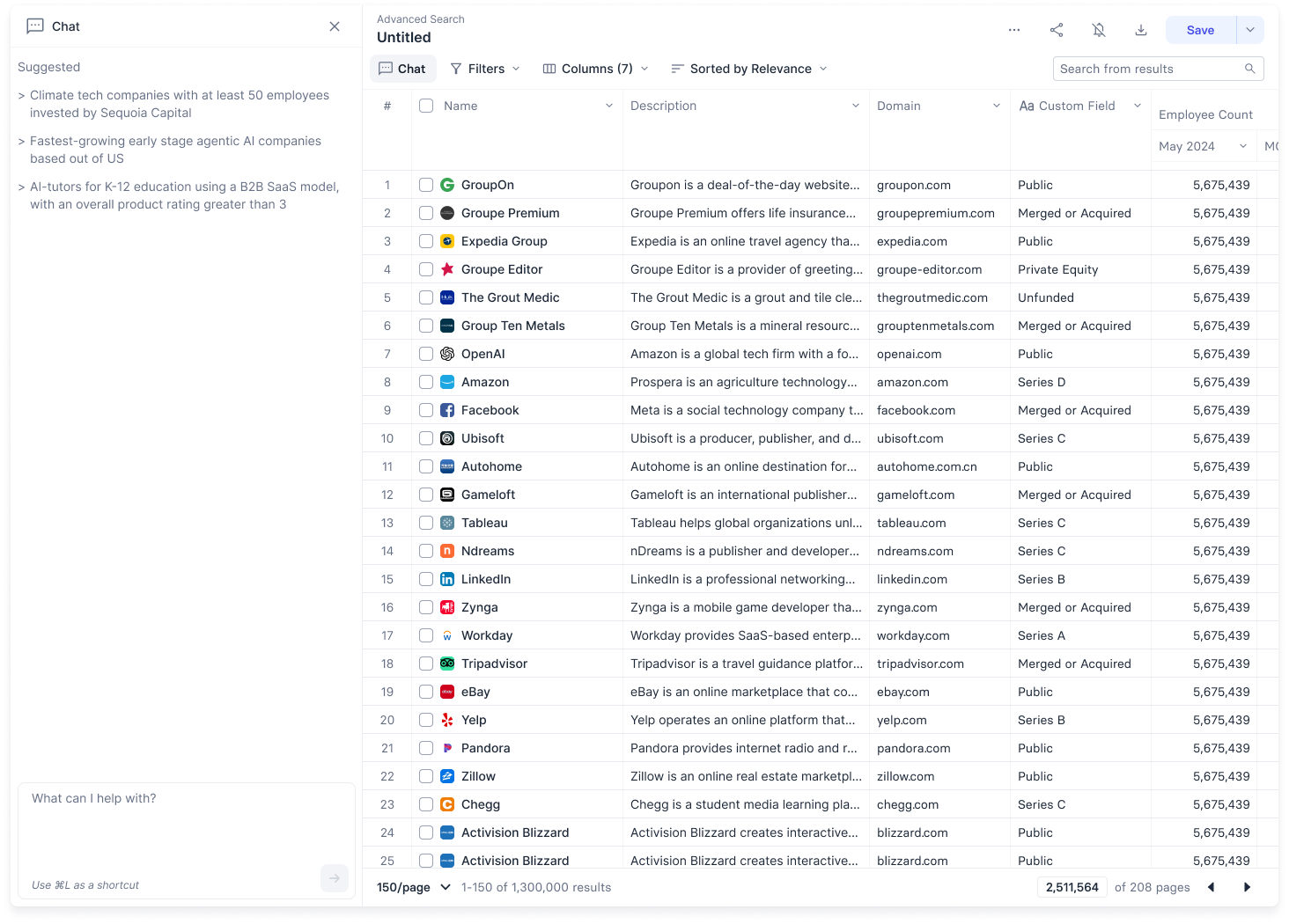Click the download icon

click(x=1141, y=30)
